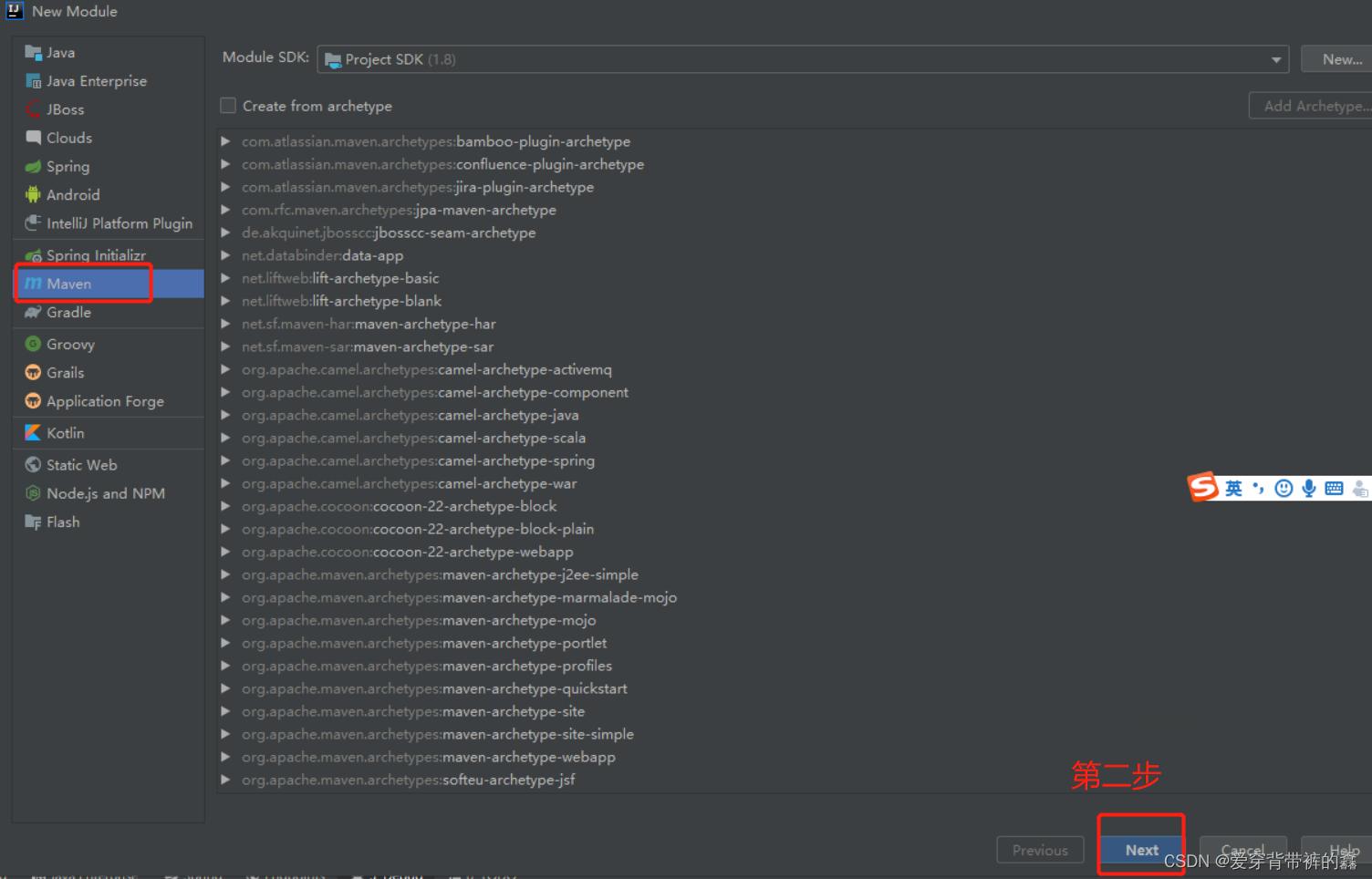The height and width of the screenshot is (879, 1372).
Task: Select the JBoss icon in module list
Action: (33, 109)
